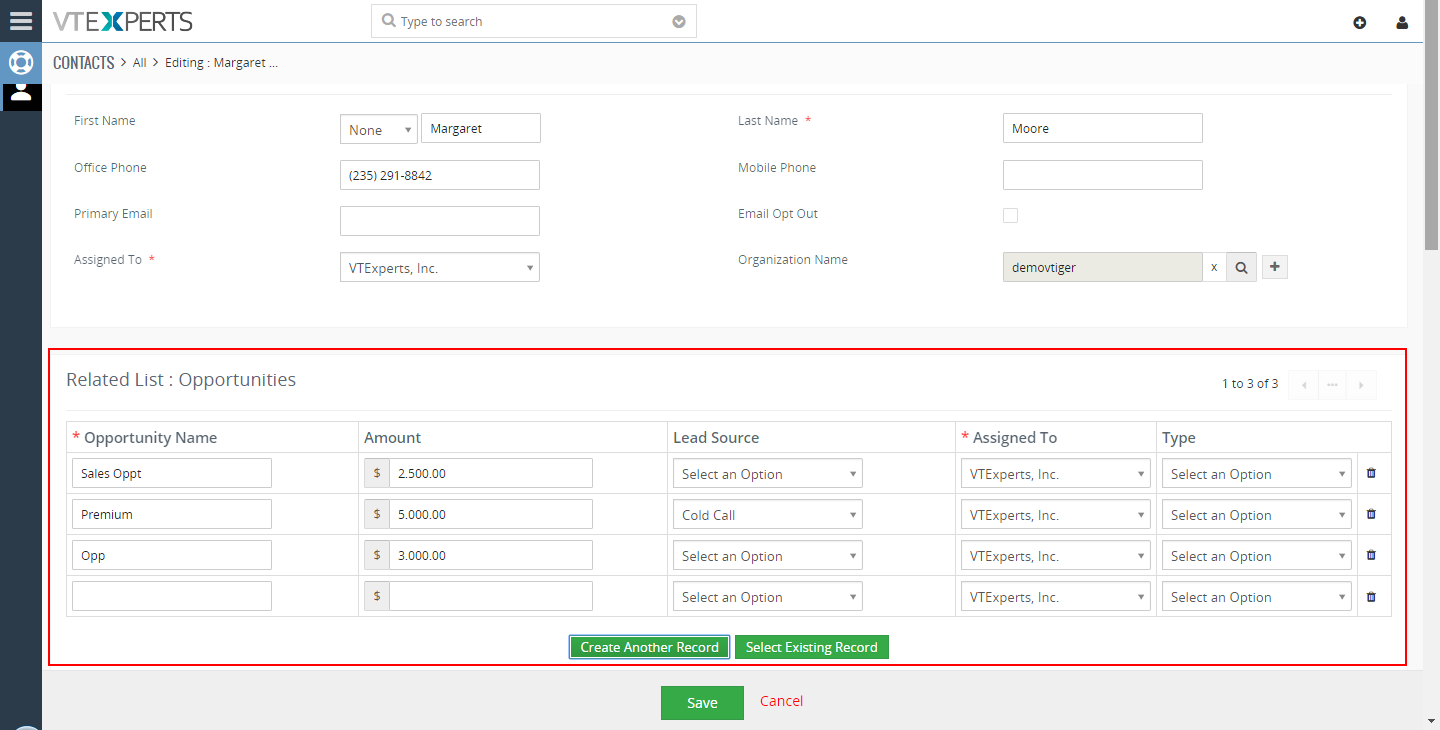The width and height of the screenshot is (1440, 730).
Task: Open Lead Source dropdown in empty row
Action: [x=768, y=597]
